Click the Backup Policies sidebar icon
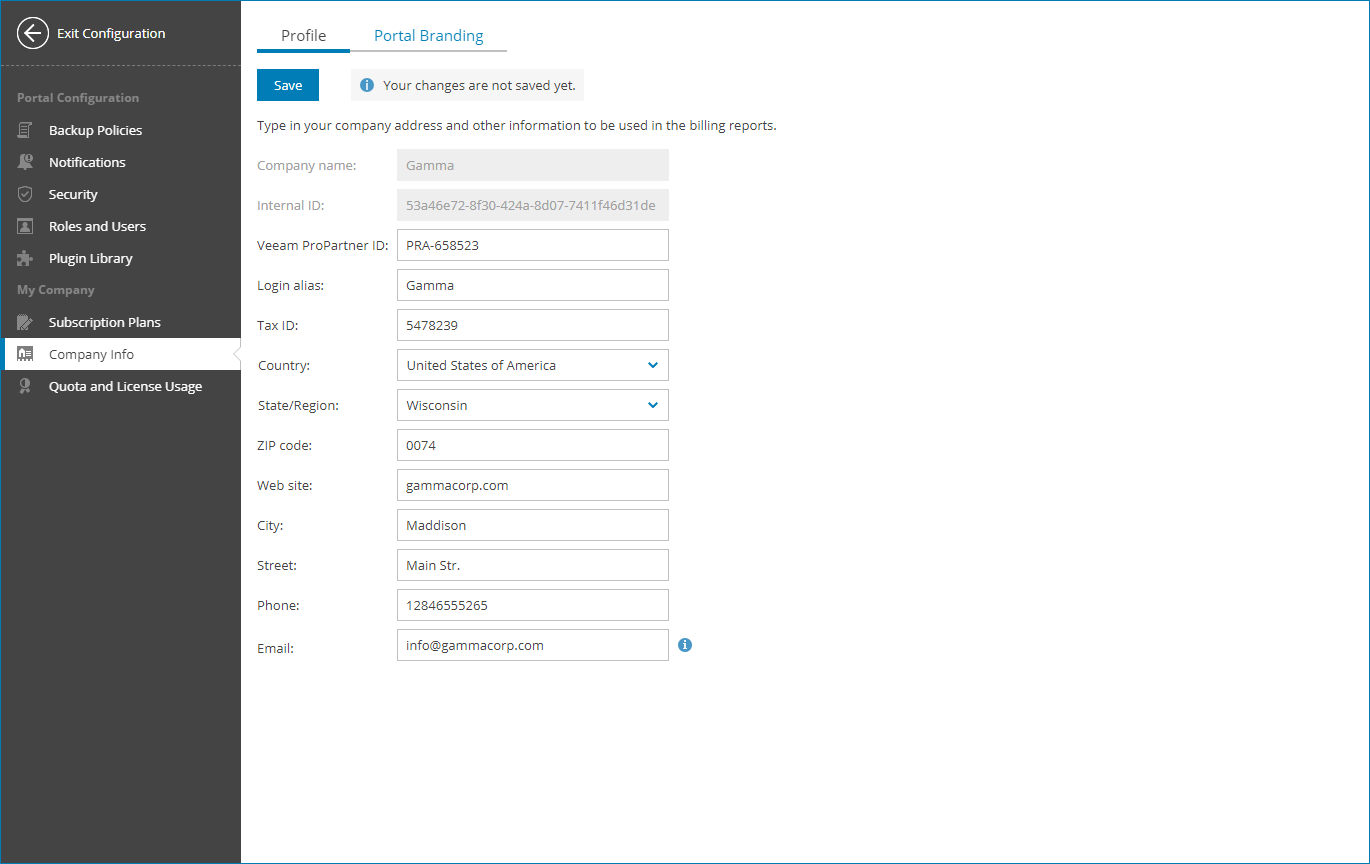 (x=25, y=130)
